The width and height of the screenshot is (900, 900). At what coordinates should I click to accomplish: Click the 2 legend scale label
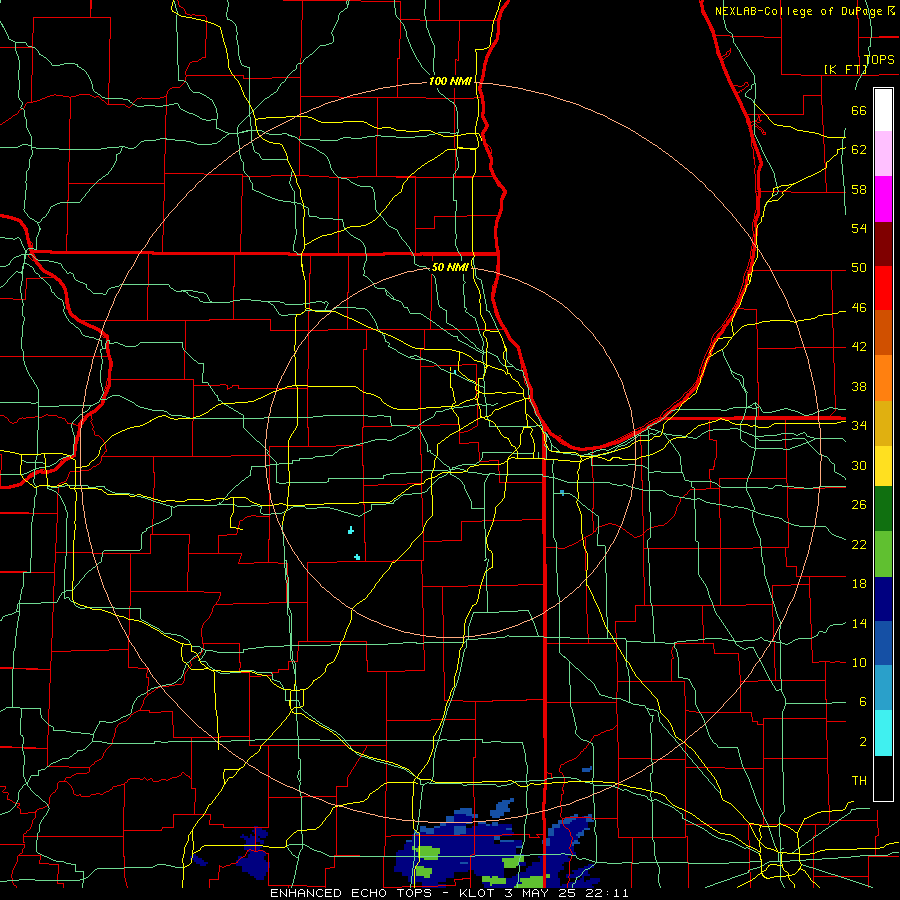pos(862,742)
